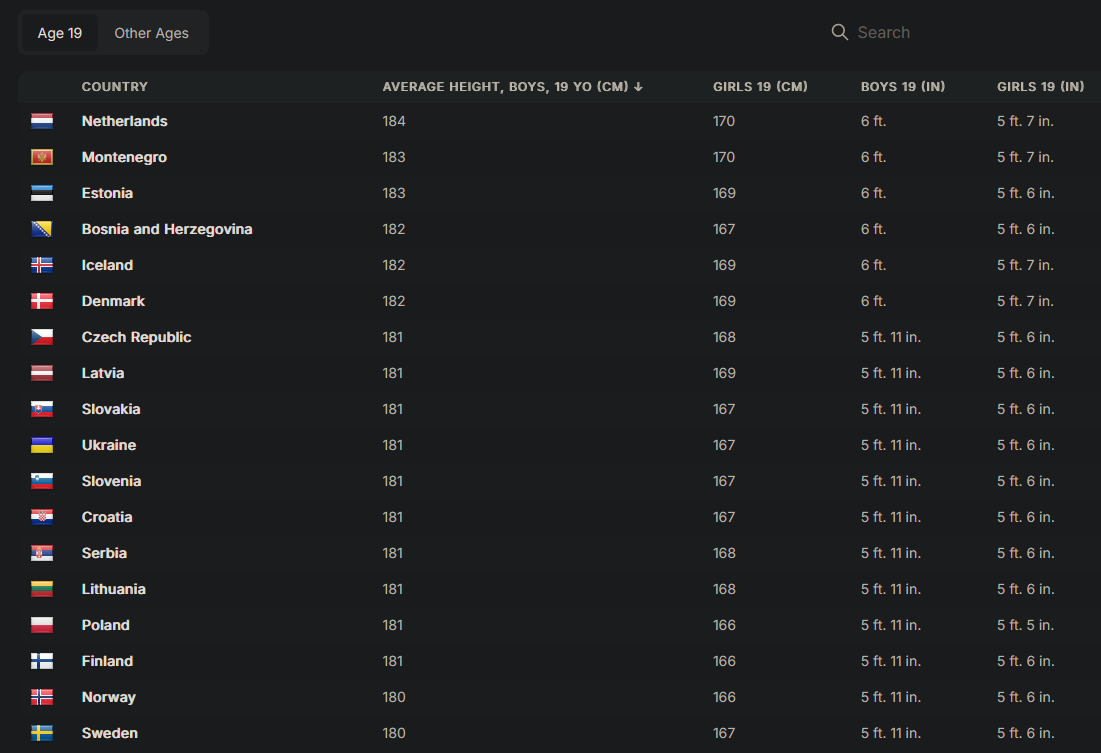Click the Estonia flag icon

pos(42,193)
